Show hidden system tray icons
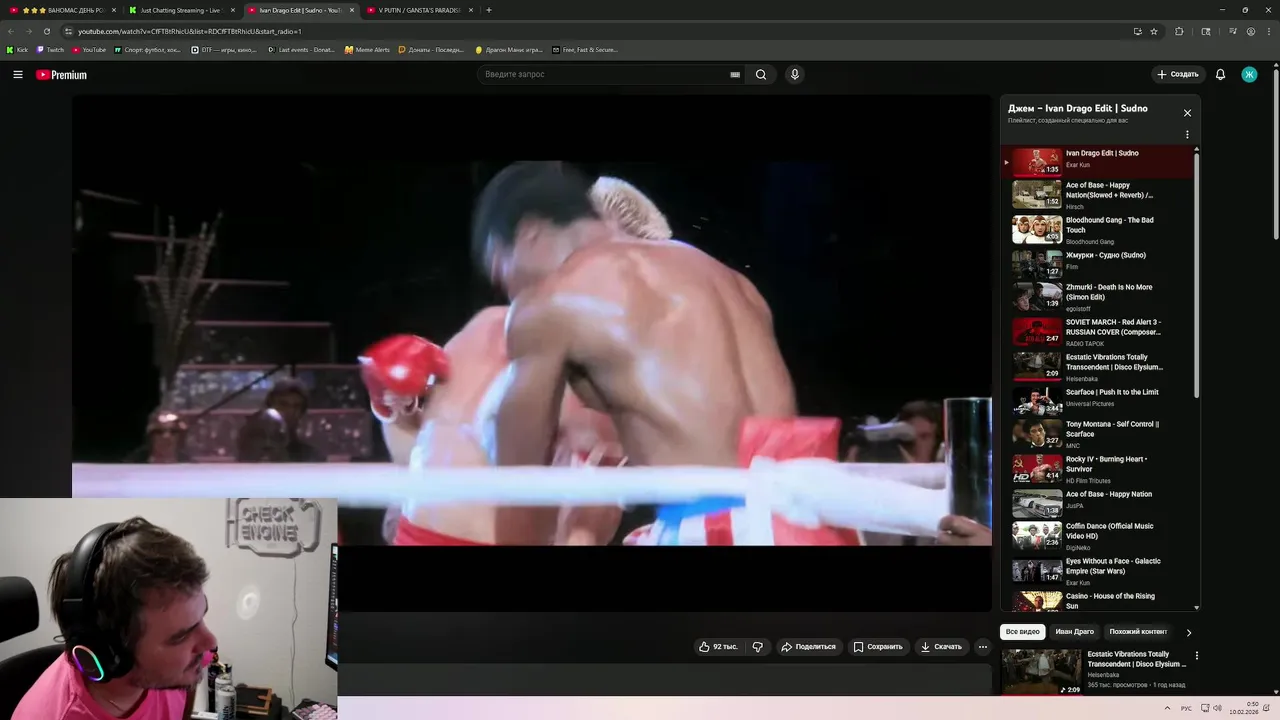 1167,708
